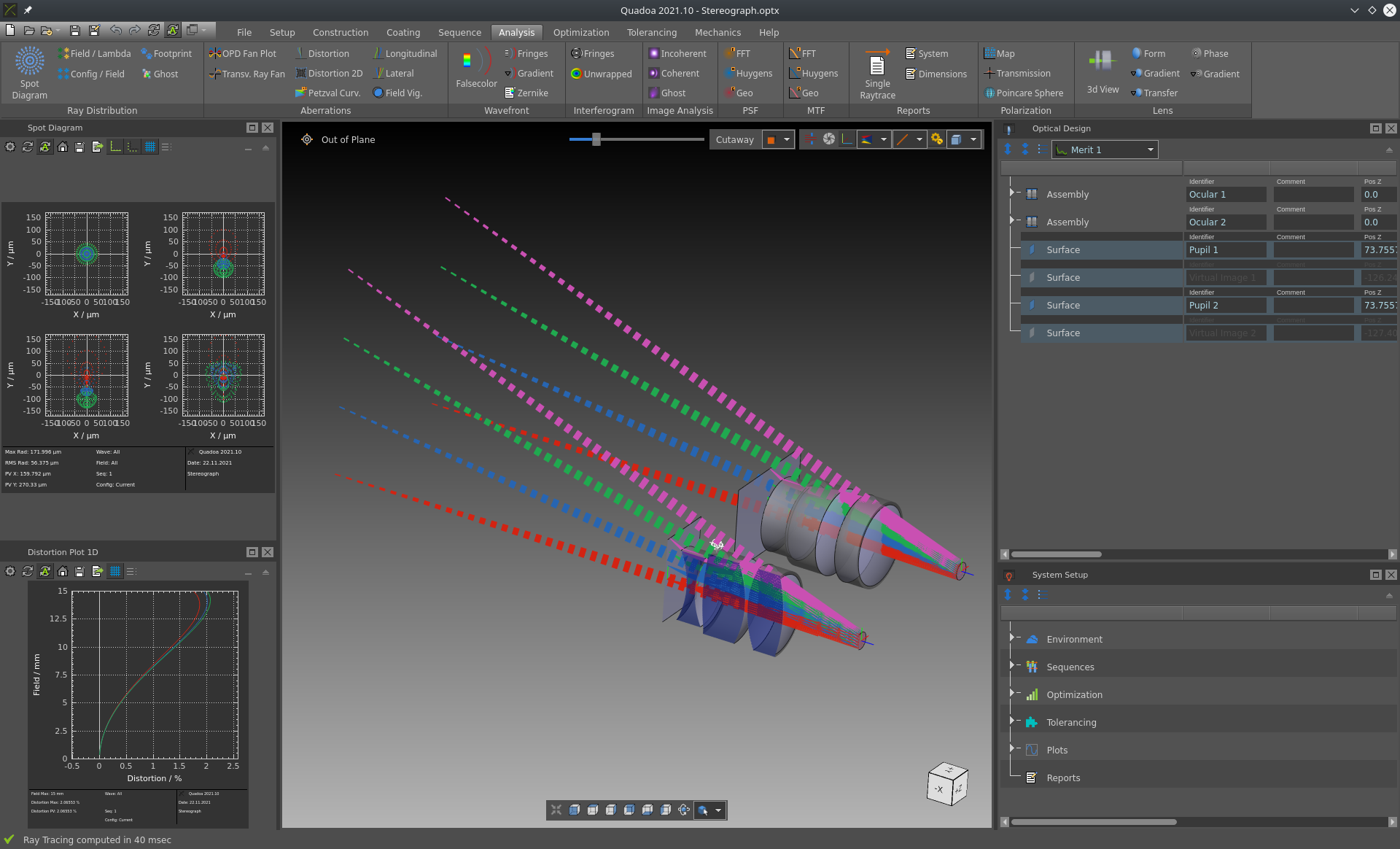Switch to the Optimization ribbon tab

581,32
